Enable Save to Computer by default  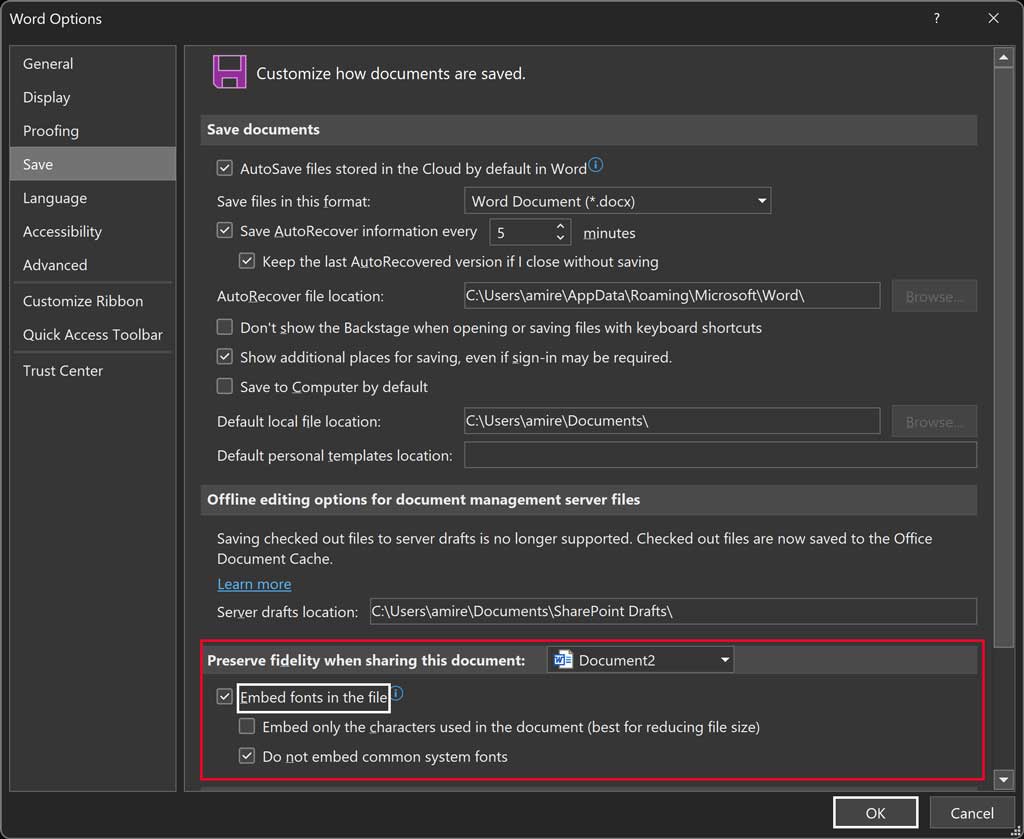click(x=225, y=387)
